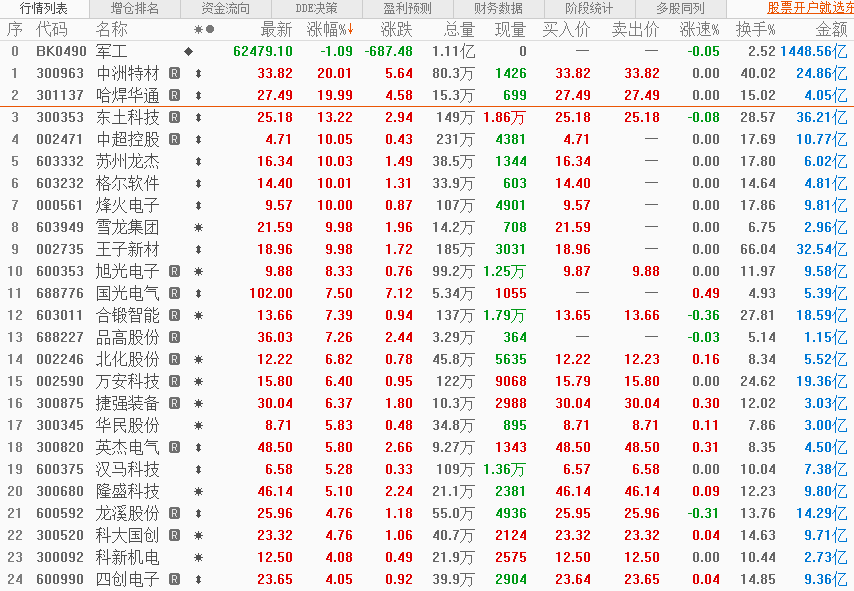
Task: Click the R margin icon for 北化股份
Action: [174, 360]
